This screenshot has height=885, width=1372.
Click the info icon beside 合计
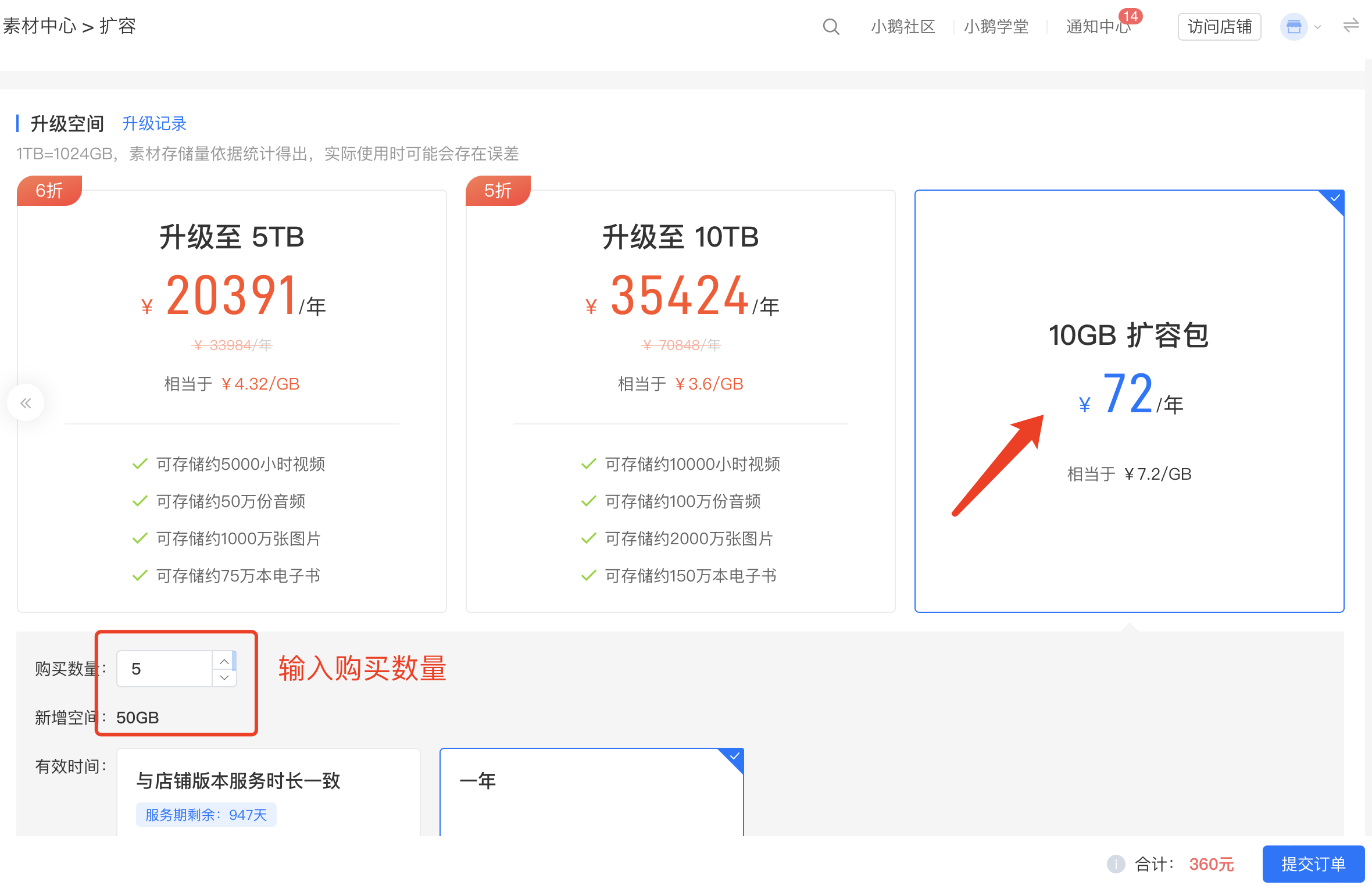[x=1115, y=864]
